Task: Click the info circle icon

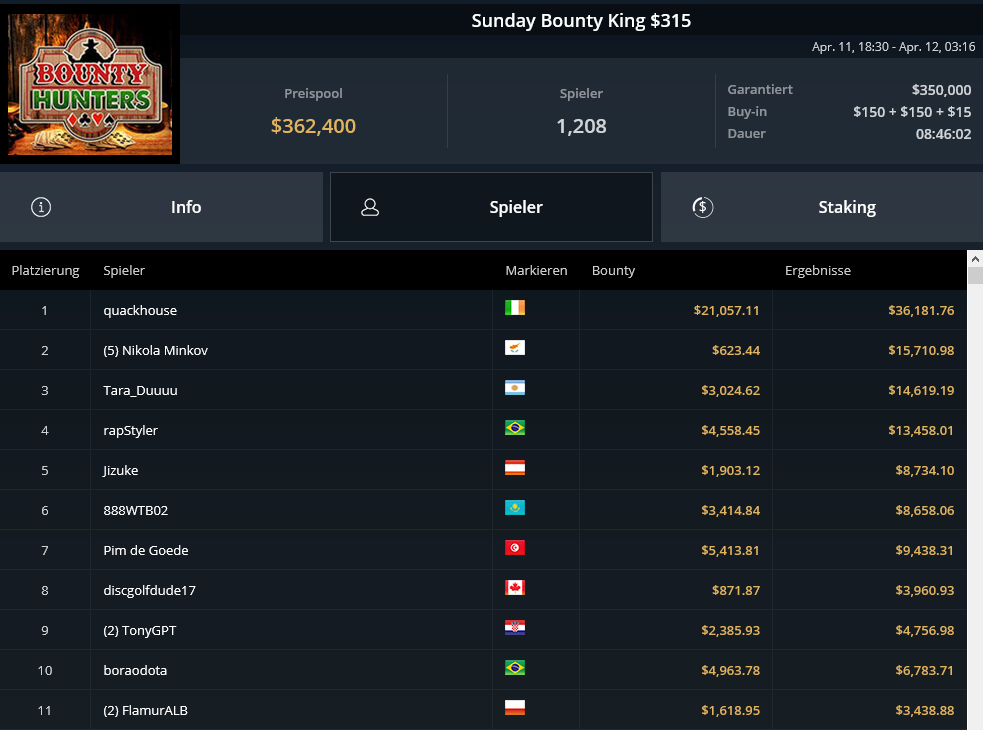Action: [x=41, y=207]
